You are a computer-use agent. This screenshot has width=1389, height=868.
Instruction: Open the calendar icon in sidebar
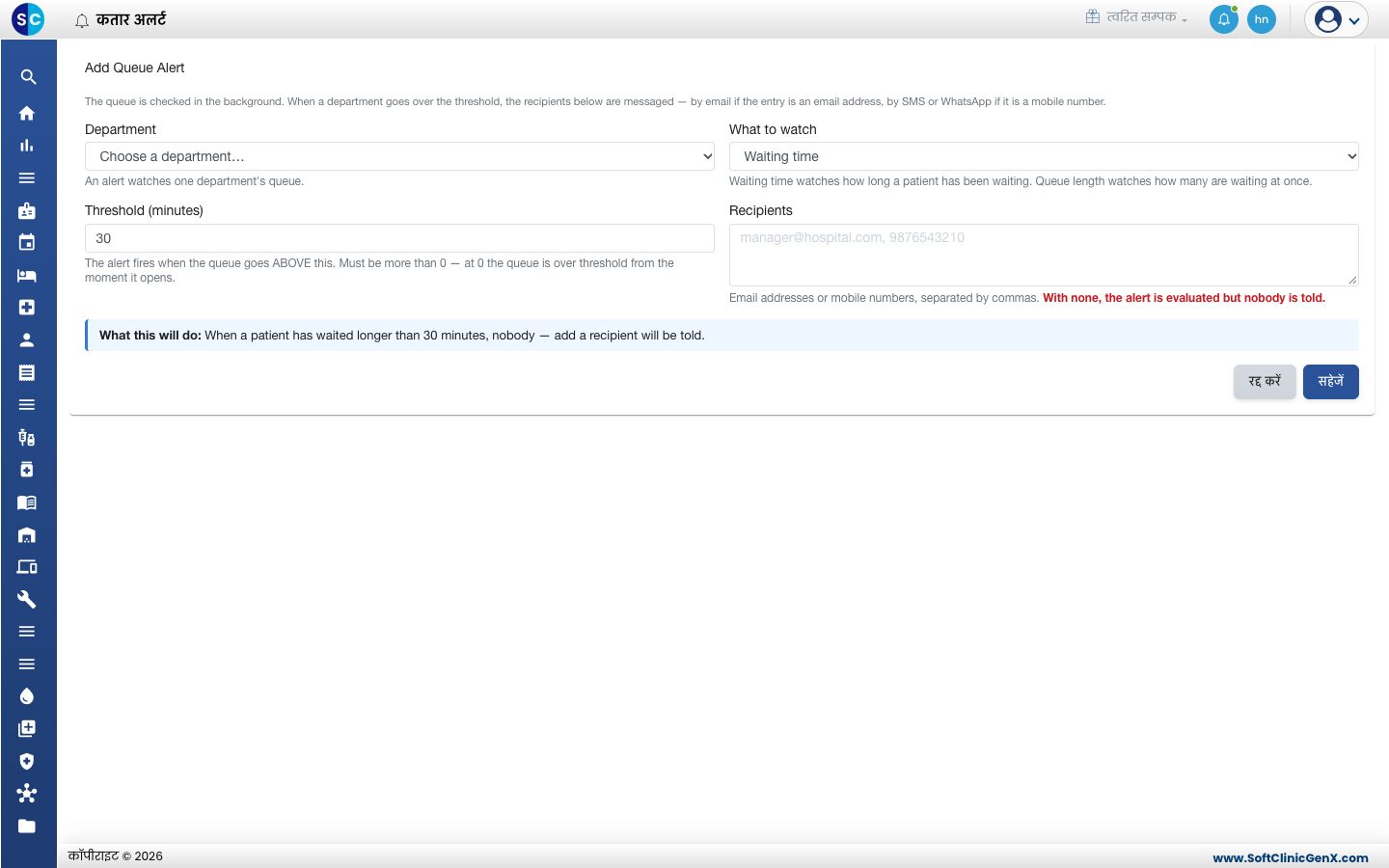[x=27, y=243]
